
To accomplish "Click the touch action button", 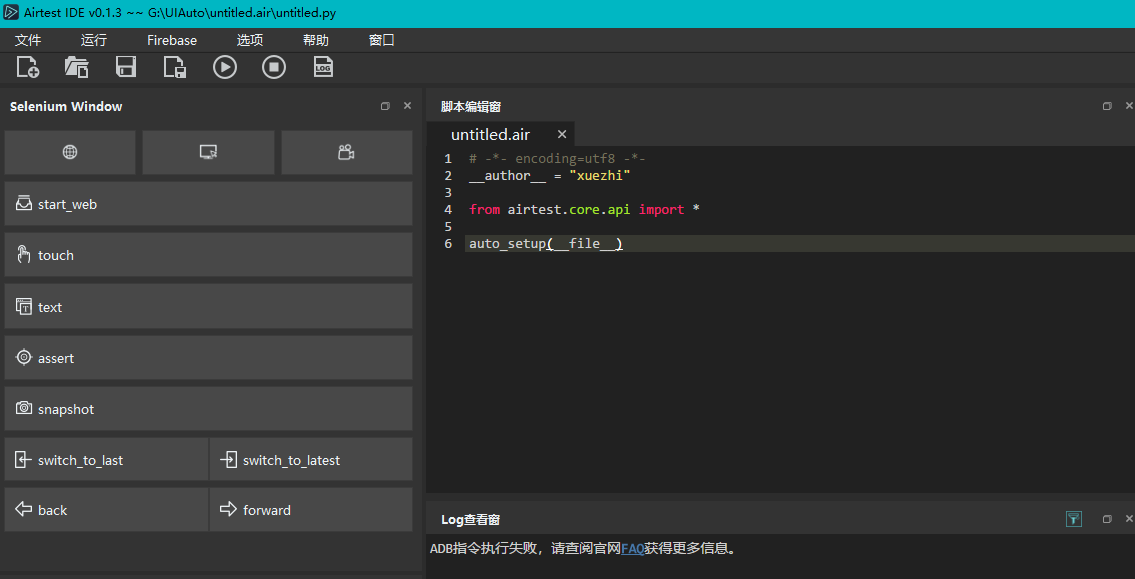I will [x=208, y=255].
